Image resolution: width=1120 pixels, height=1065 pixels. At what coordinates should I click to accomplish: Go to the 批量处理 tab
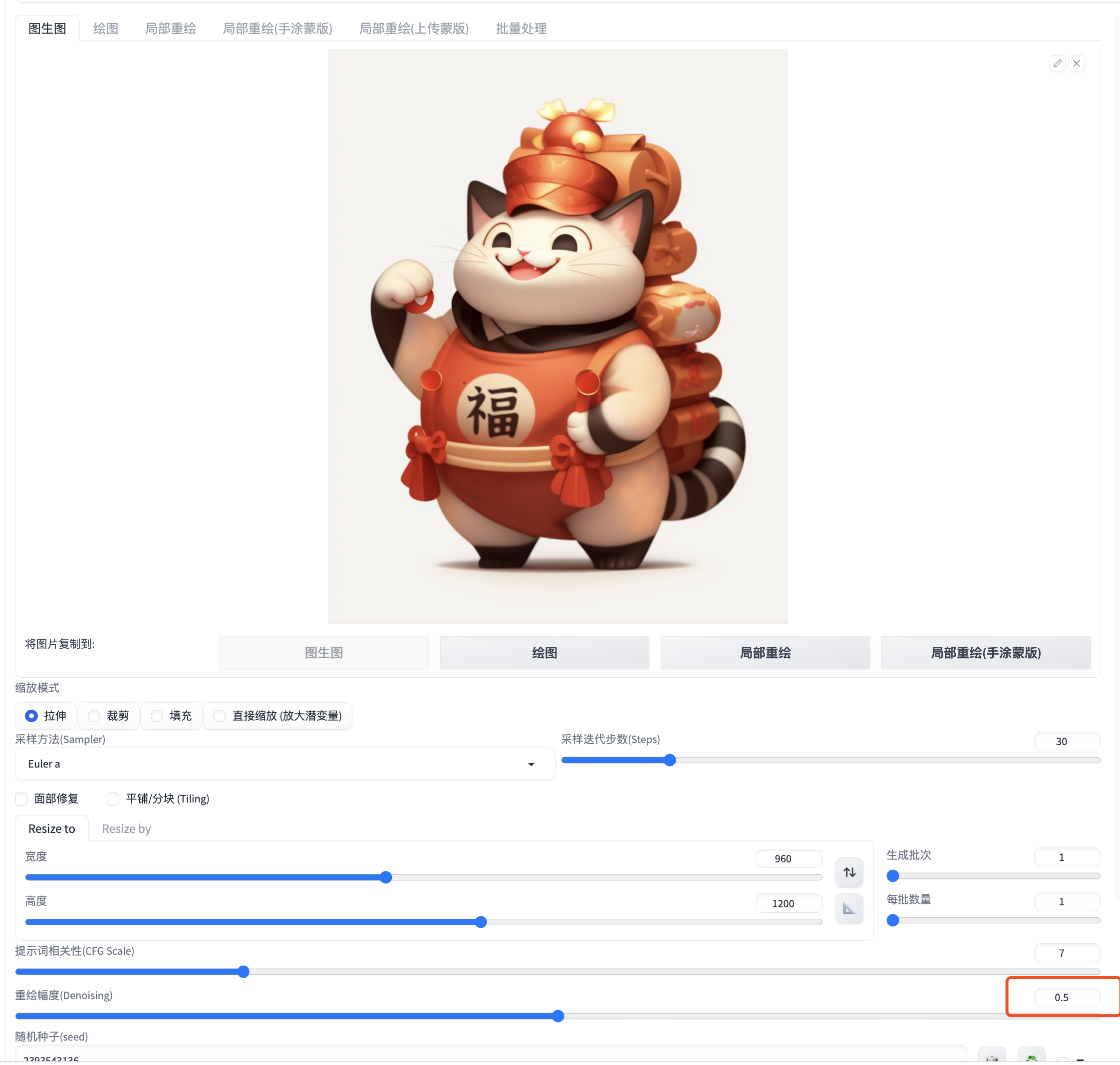[x=521, y=28]
